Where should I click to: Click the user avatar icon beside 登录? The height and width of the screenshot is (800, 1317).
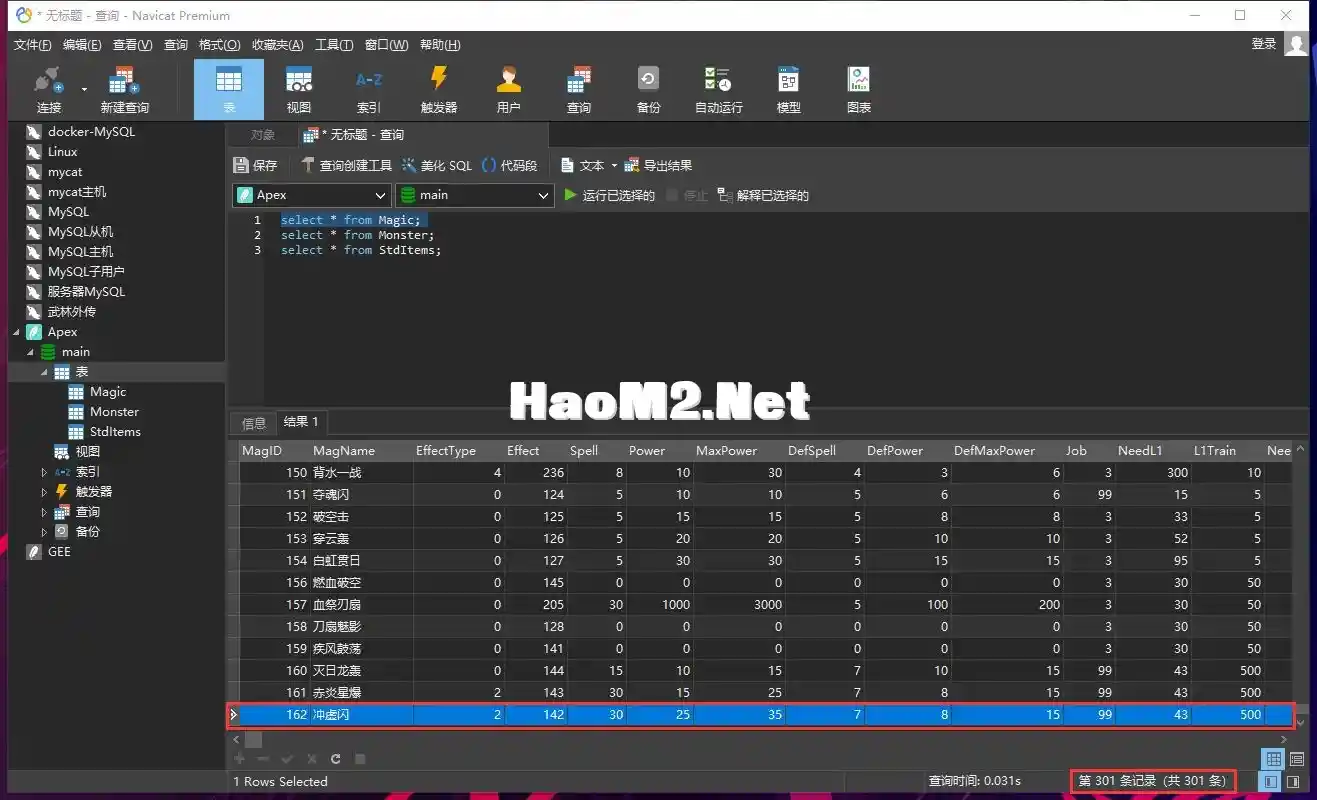pyautogui.click(x=1296, y=44)
